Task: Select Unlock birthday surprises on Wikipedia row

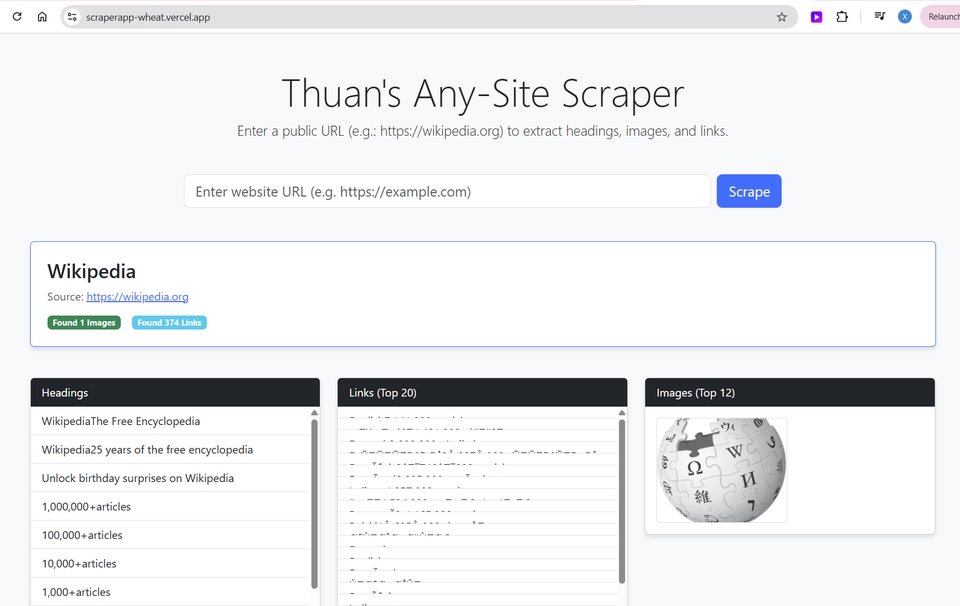Action: pos(171,478)
